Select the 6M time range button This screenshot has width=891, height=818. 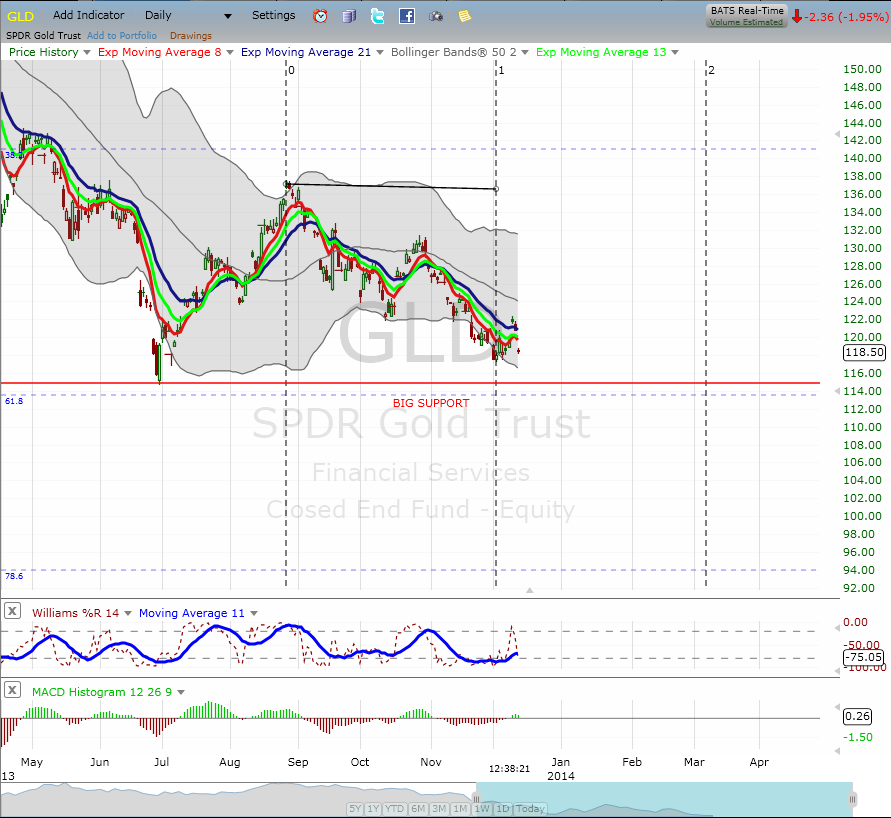418,808
